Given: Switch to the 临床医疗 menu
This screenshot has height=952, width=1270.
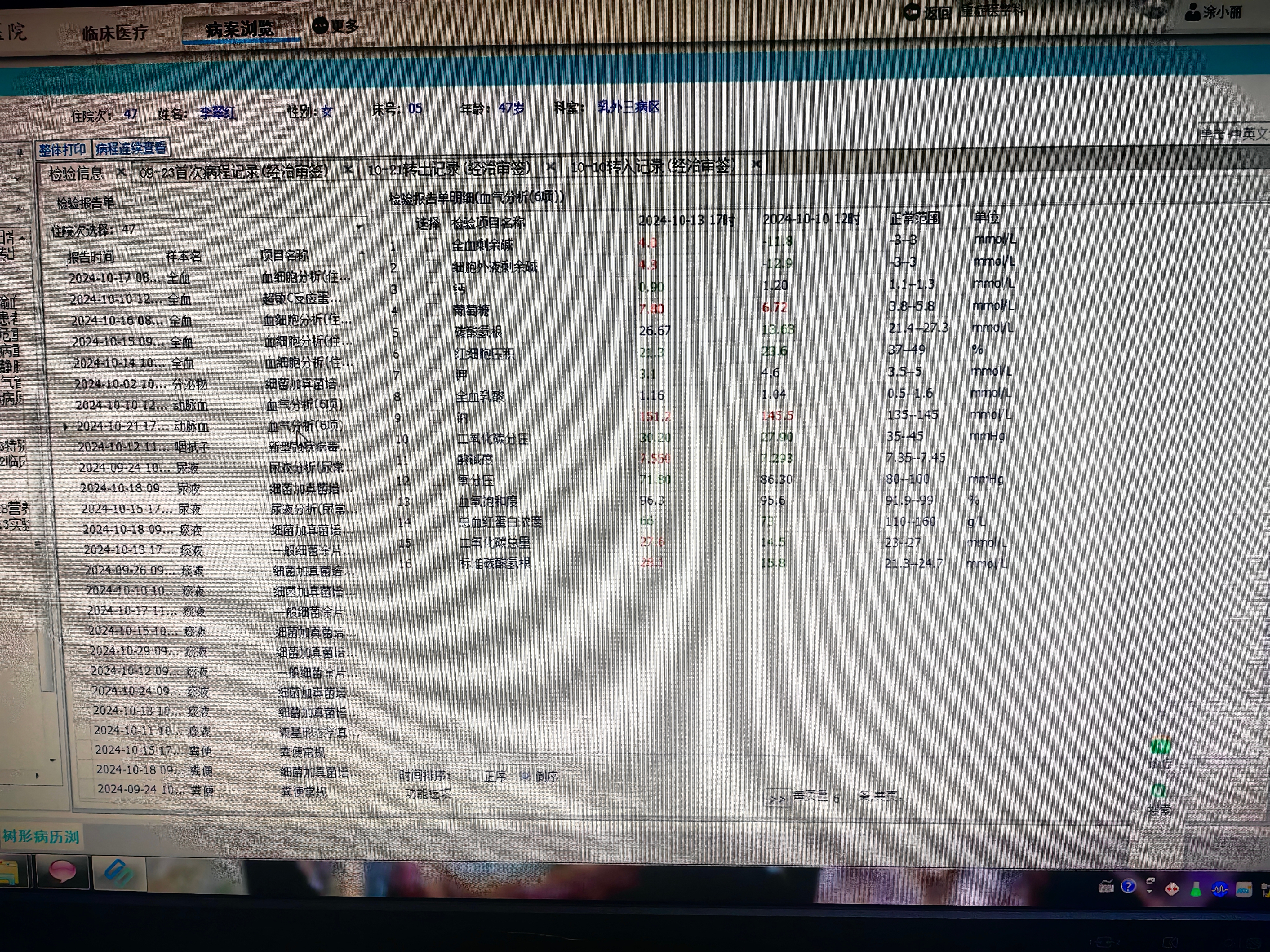Looking at the screenshot, I should pyautogui.click(x=115, y=33).
